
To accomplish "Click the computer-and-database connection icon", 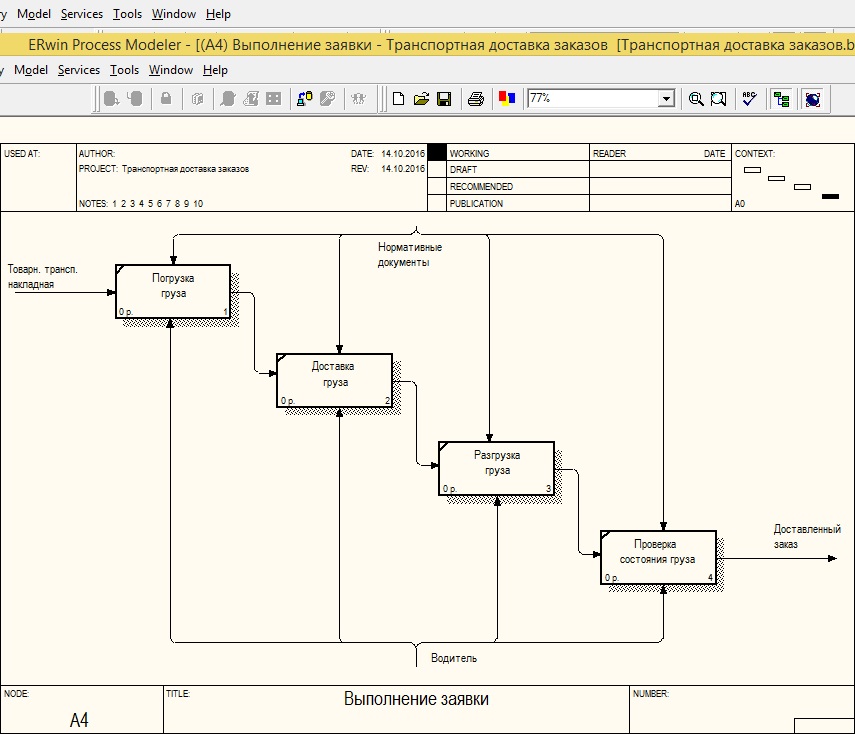I will [304, 98].
